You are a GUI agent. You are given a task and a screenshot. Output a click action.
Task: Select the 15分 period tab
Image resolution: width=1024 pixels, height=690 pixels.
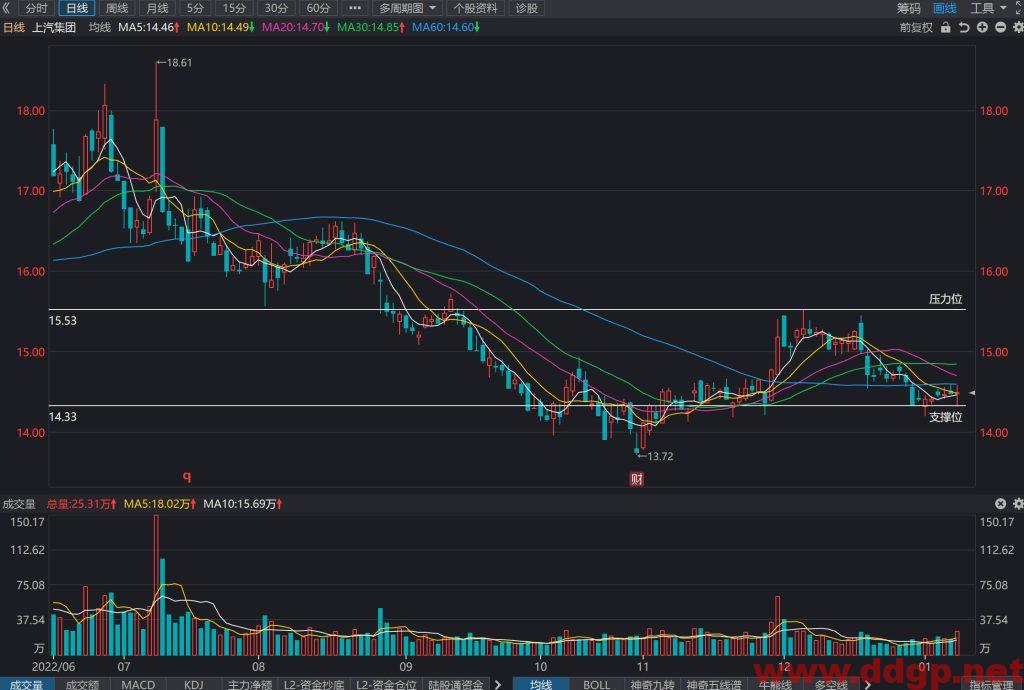click(x=234, y=8)
